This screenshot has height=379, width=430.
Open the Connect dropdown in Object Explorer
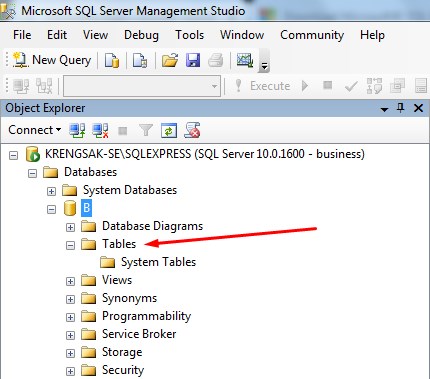tap(35, 130)
